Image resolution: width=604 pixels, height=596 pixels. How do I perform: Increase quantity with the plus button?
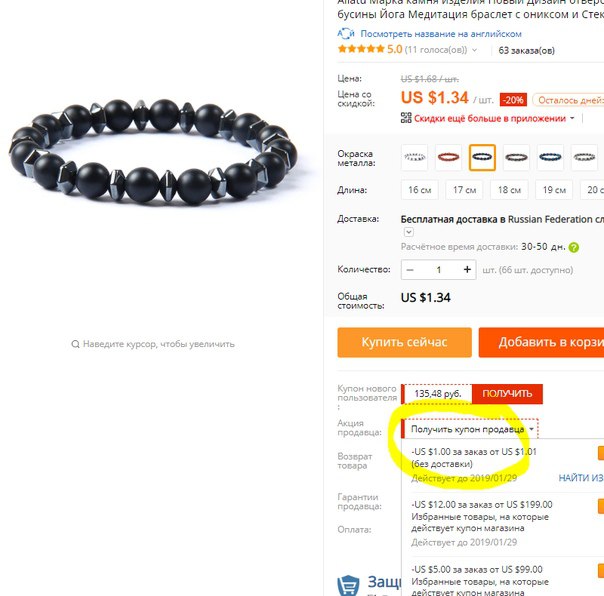(467, 270)
